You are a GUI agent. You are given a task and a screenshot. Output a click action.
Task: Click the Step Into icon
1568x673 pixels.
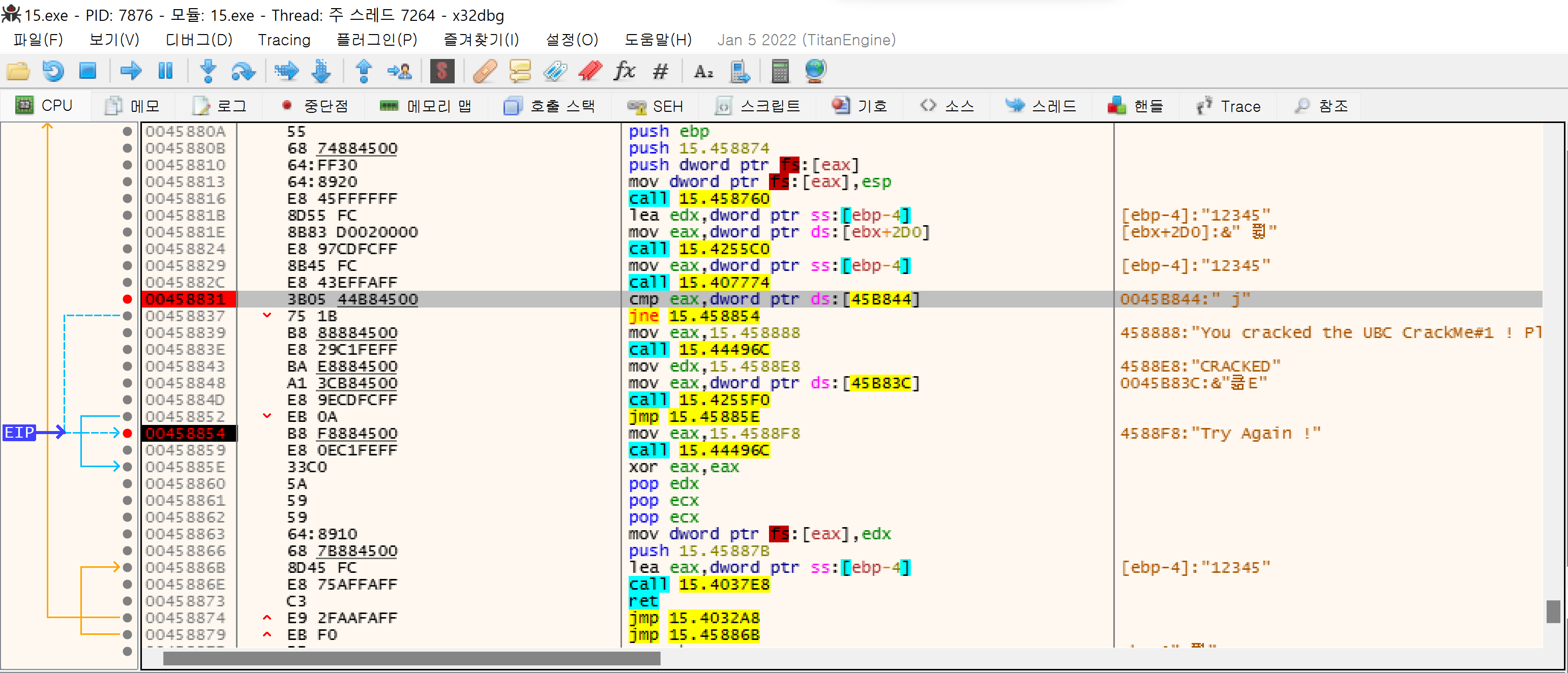(208, 71)
